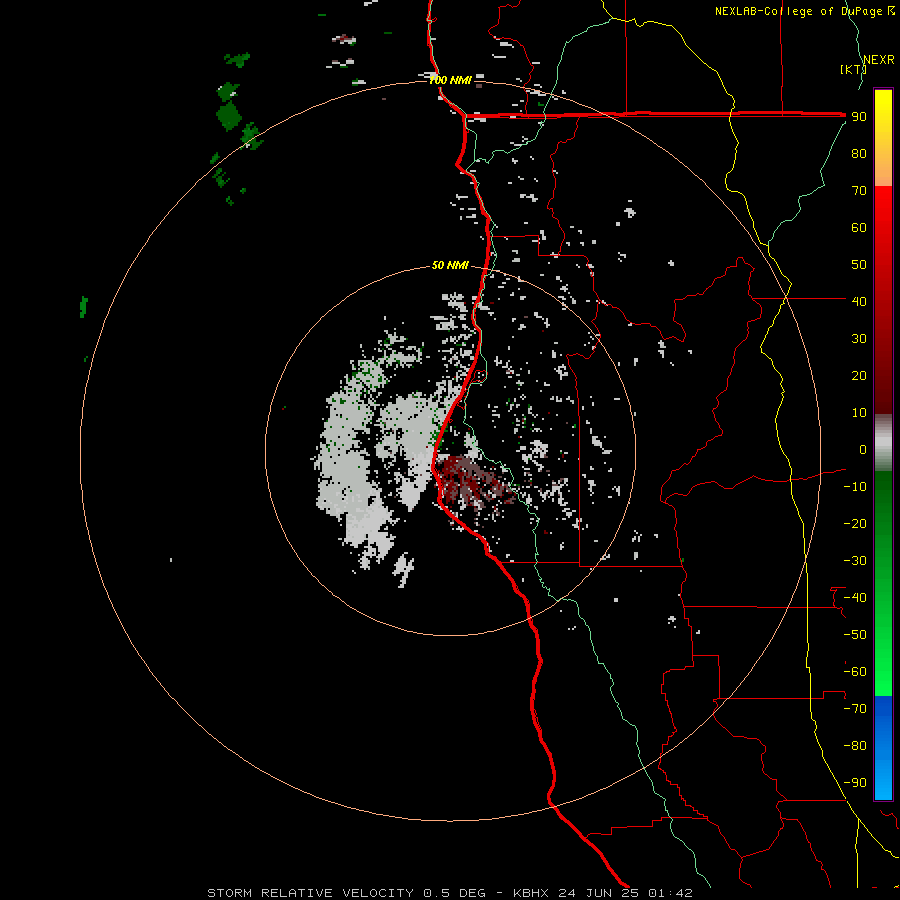
Task: Click the KBHX station identifier in footer
Action: 531,893
